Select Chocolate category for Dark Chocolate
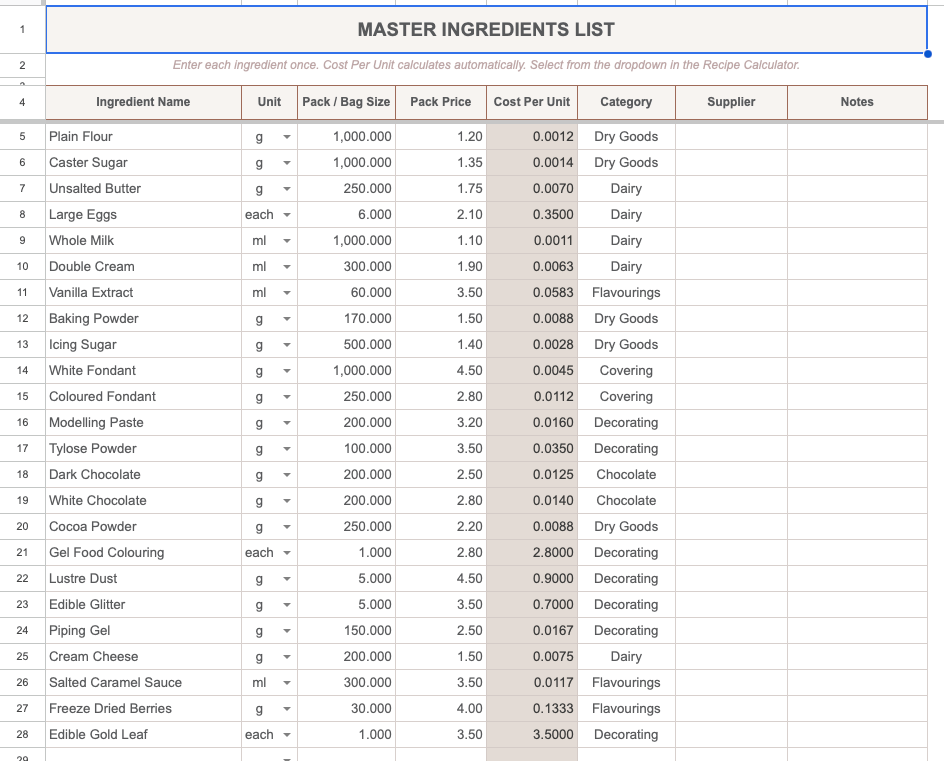This screenshot has width=944, height=761. [626, 474]
